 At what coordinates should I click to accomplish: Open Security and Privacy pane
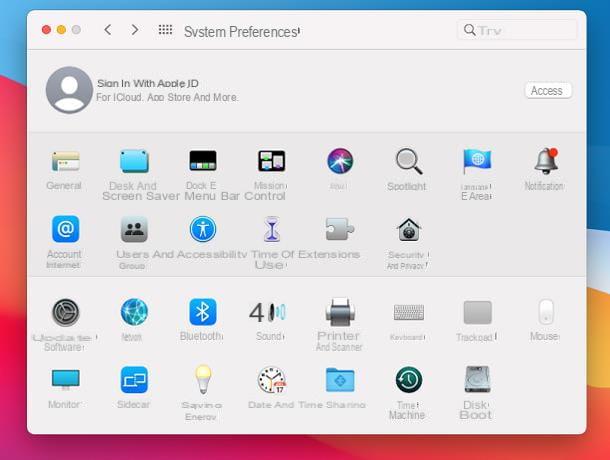pos(409,230)
